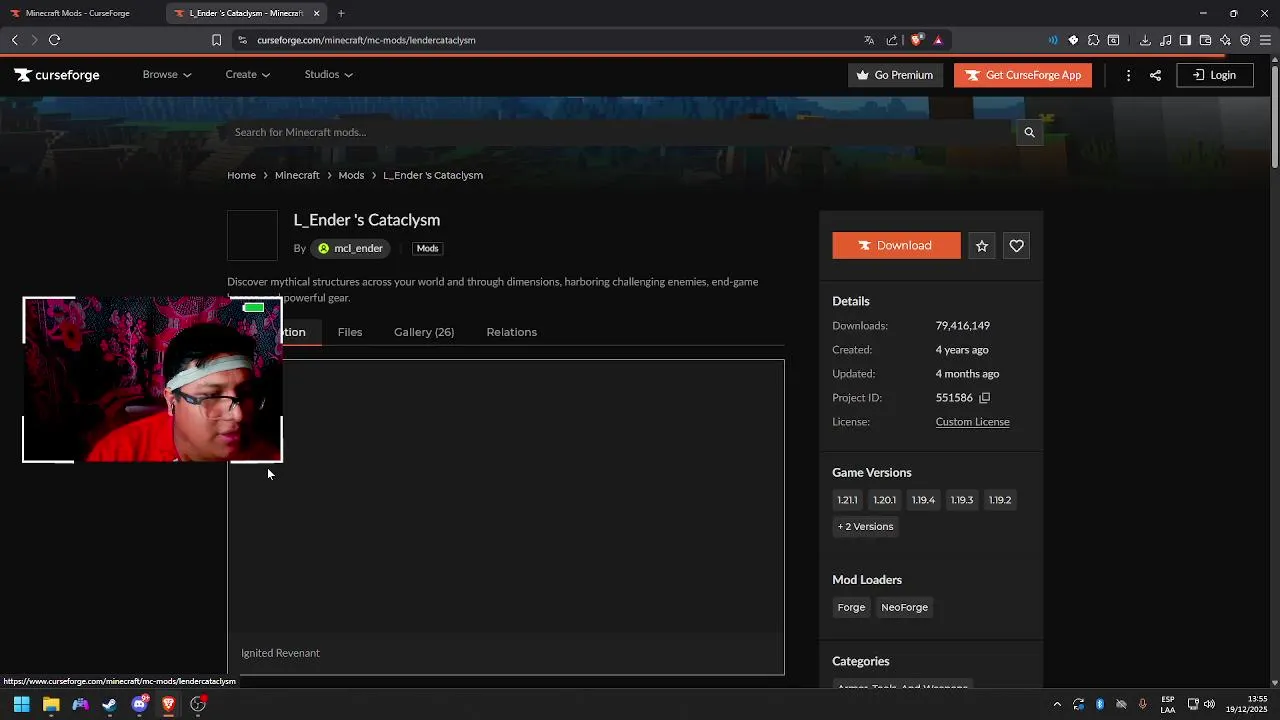Expand the Studios dropdown menu
Image resolution: width=1280 pixels, height=720 pixels.
pyautogui.click(x=329, y=75)
